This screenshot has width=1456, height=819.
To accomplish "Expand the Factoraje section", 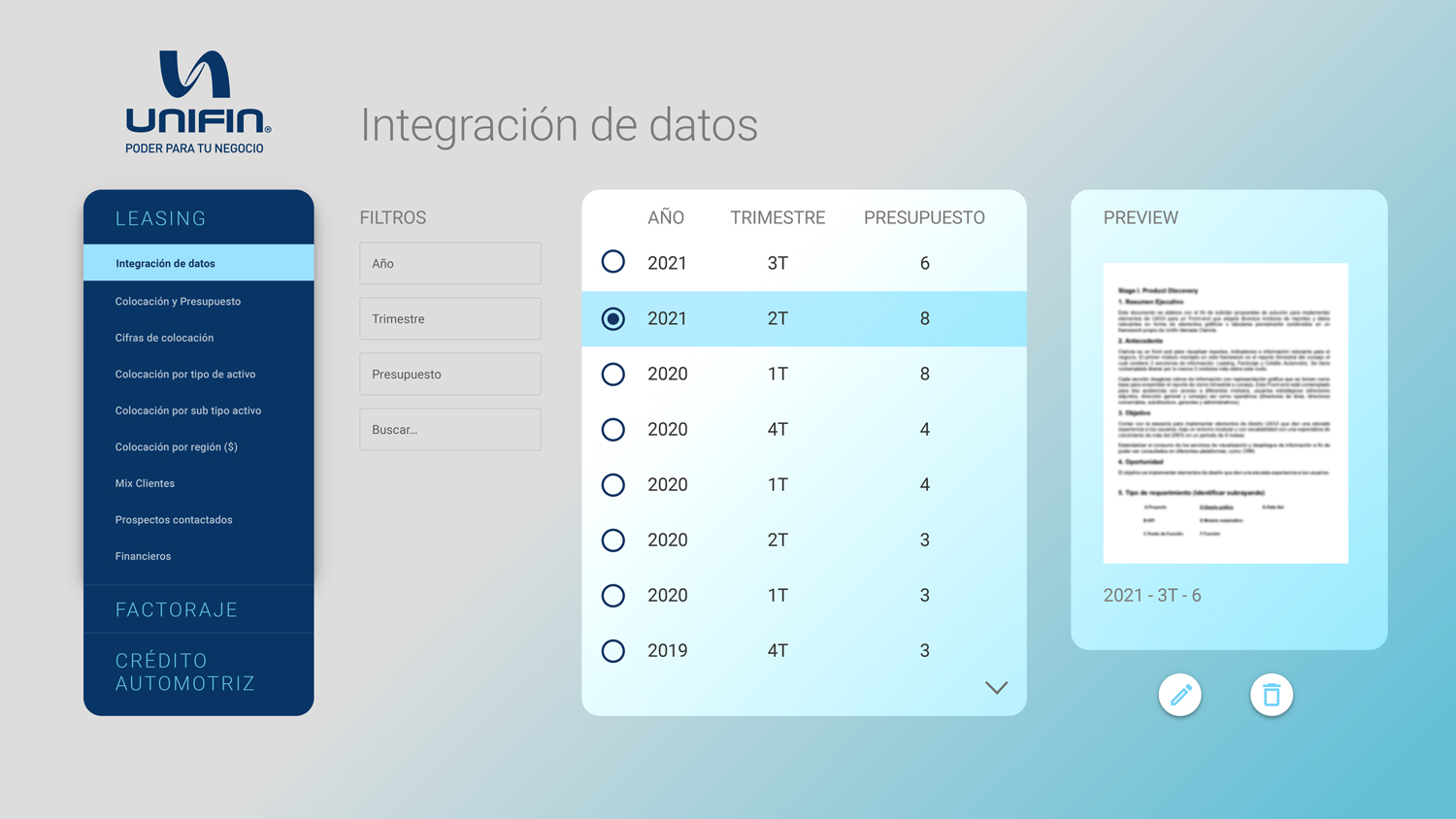I will coord(177,609).
